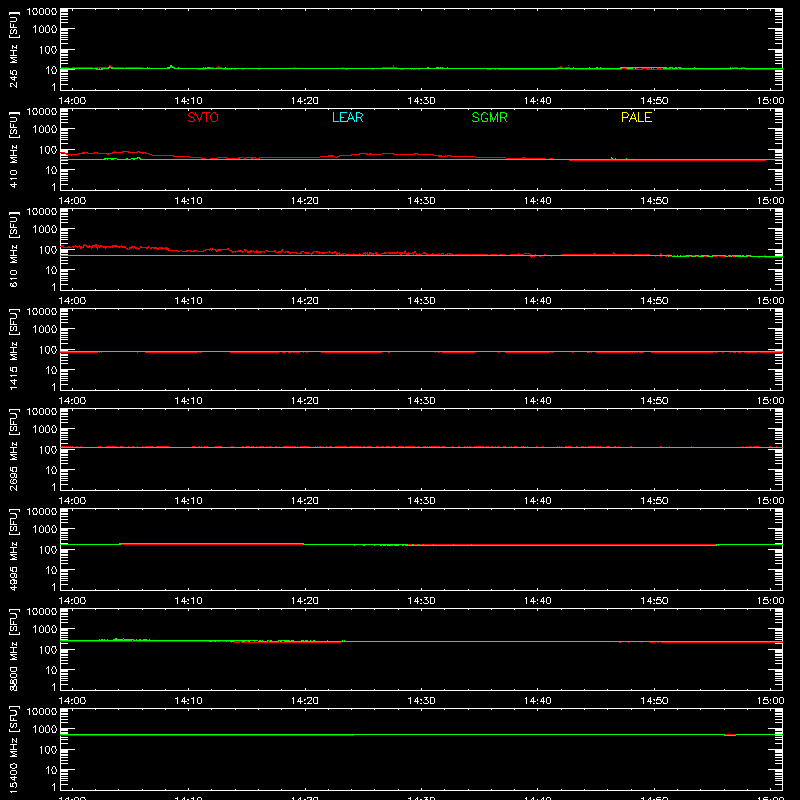The height and width of the screenshot is (800, 800).
Task: Select the 410 MHz [SFU] axis title
Action: [x=14, y=149]
